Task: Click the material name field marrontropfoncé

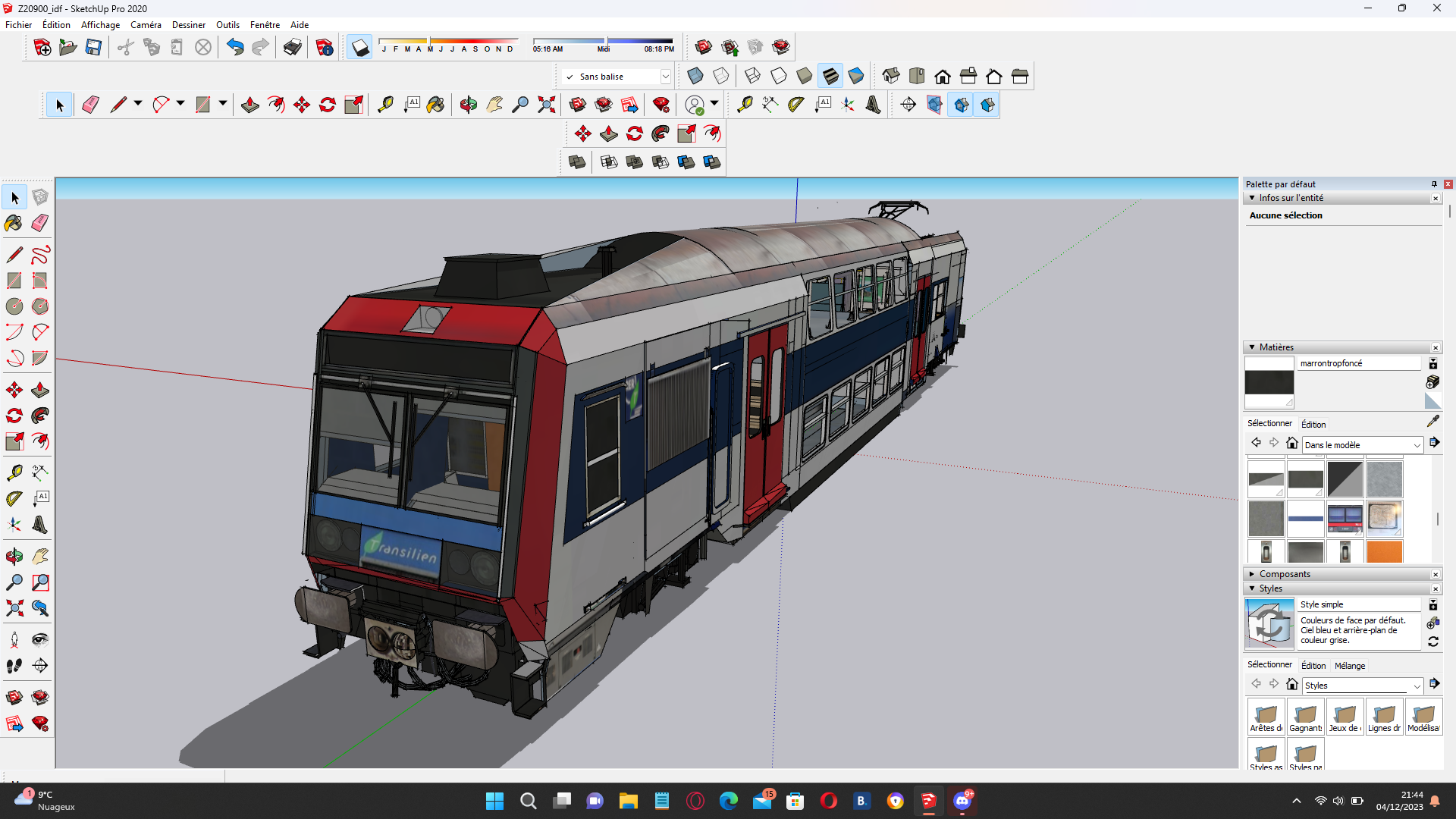Action: [1359, 363]
